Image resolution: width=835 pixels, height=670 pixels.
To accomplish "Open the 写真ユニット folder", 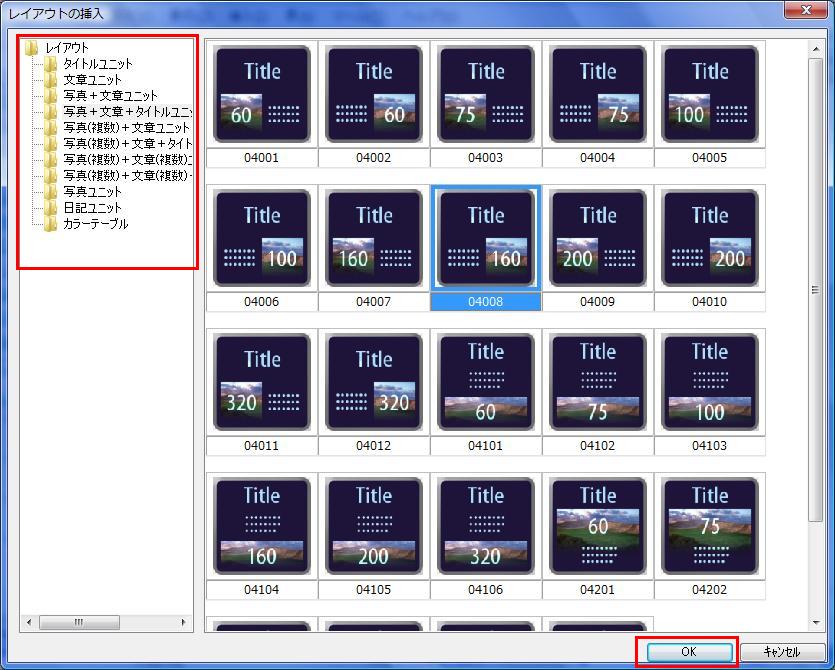I will click(x=92, y=191).
